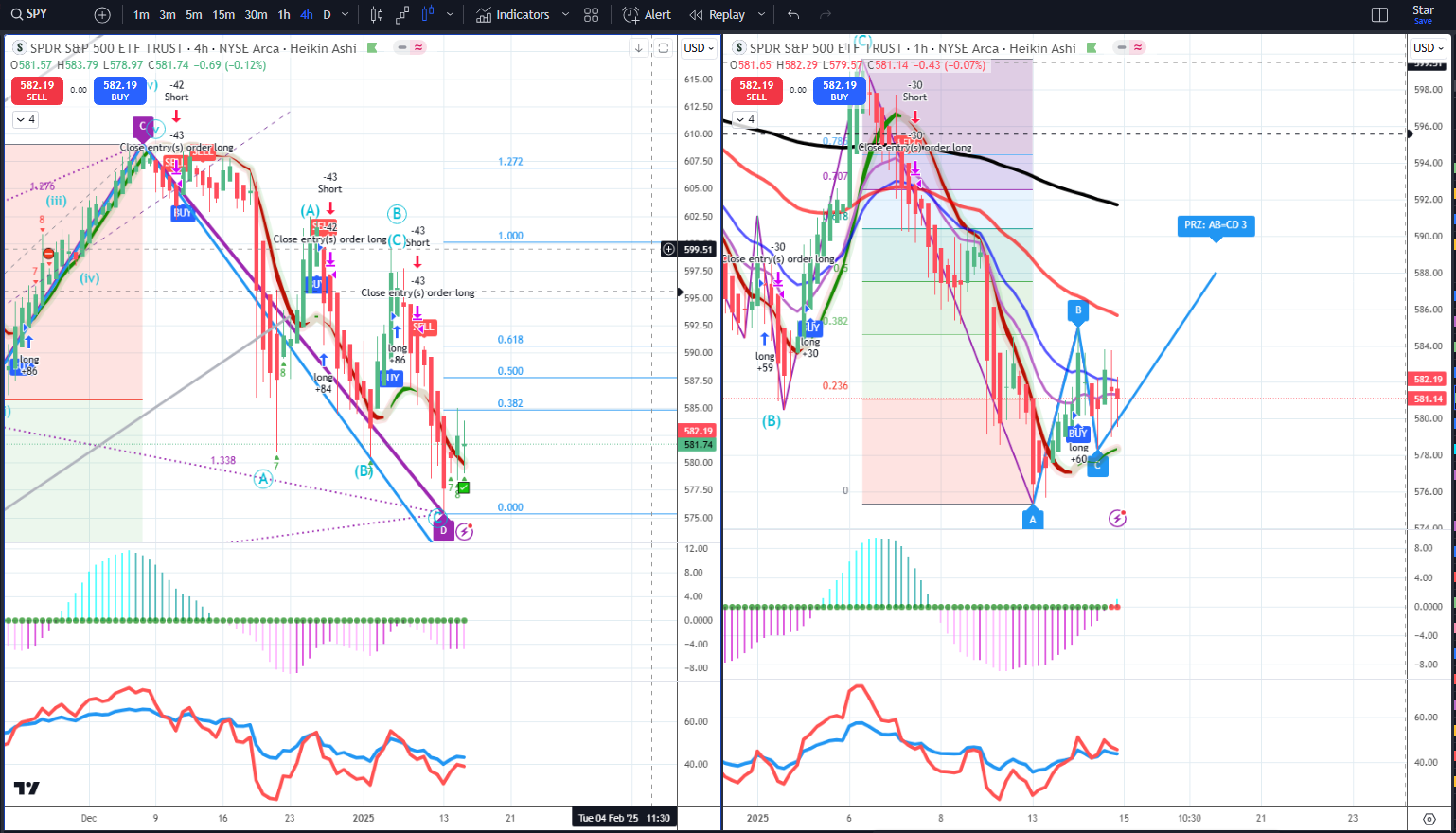Click the 0.618 Fibonacci level label

pyautogui.click(x=510, y=340)
